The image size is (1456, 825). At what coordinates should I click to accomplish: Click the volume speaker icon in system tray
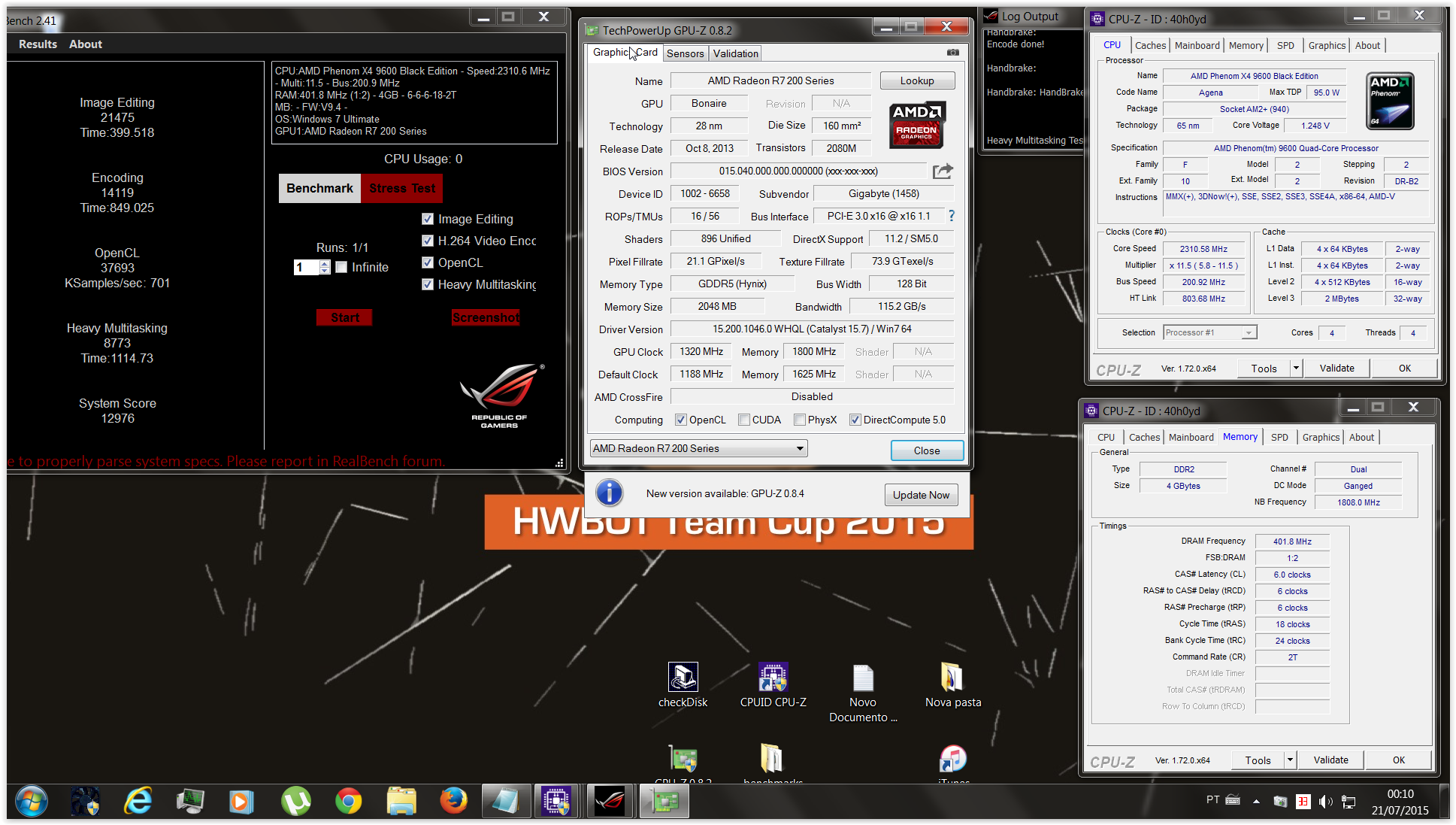(x=1326, y=802)
